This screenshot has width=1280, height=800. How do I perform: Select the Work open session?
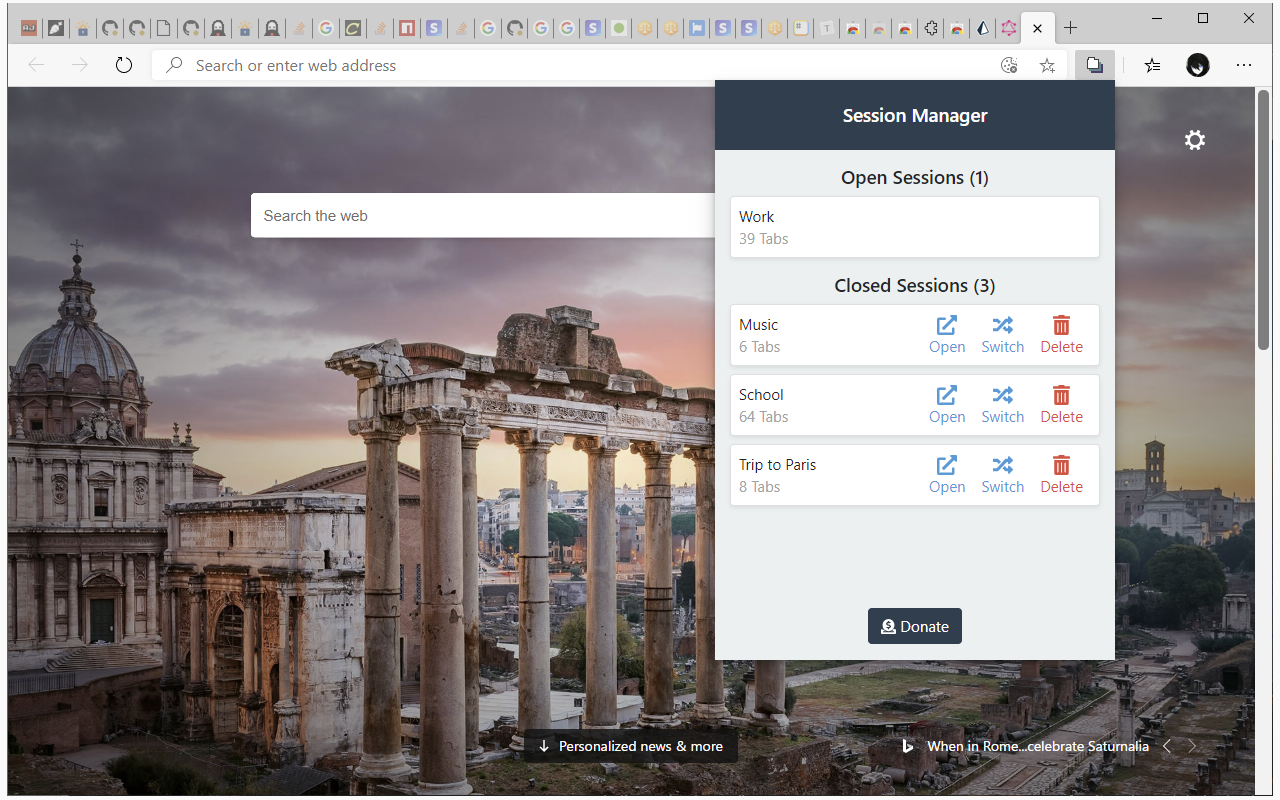coord(915,227)
